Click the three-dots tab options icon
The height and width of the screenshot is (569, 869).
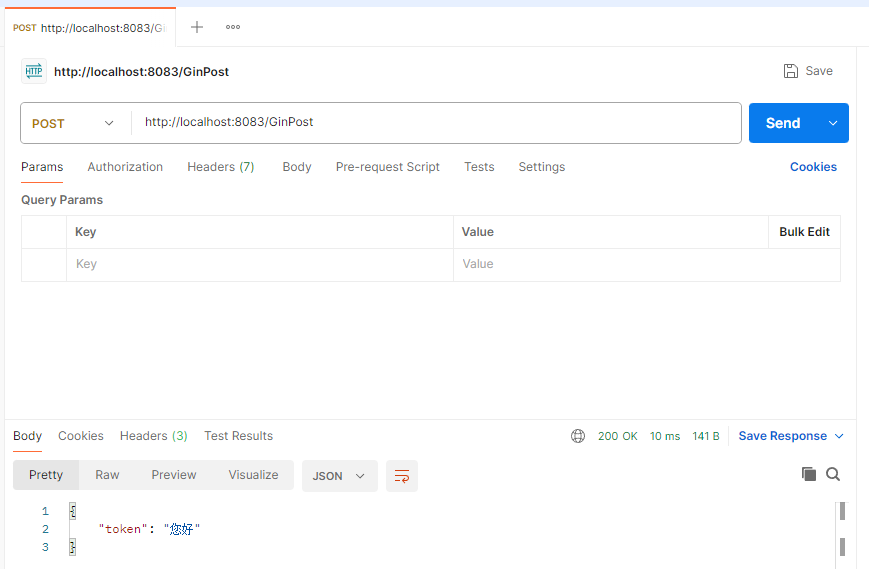tap(233, 27)
